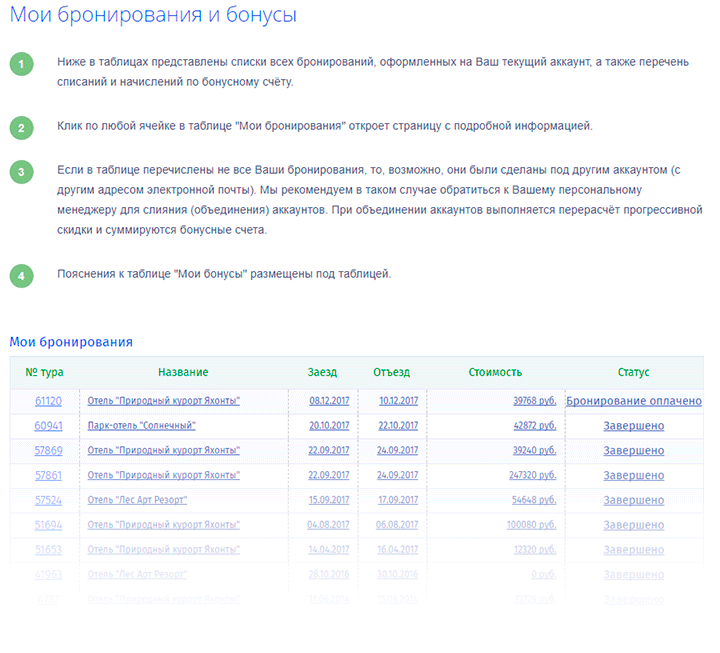Click the 'Заезд' column header
Screen dimensions: 720x653
[322, 372]
